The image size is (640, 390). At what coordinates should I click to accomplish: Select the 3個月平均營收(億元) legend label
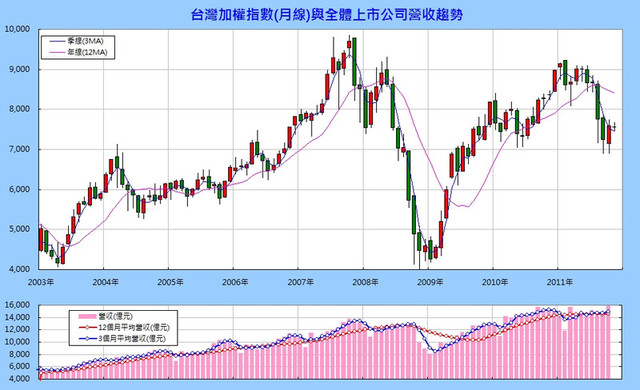click(132, 339)
